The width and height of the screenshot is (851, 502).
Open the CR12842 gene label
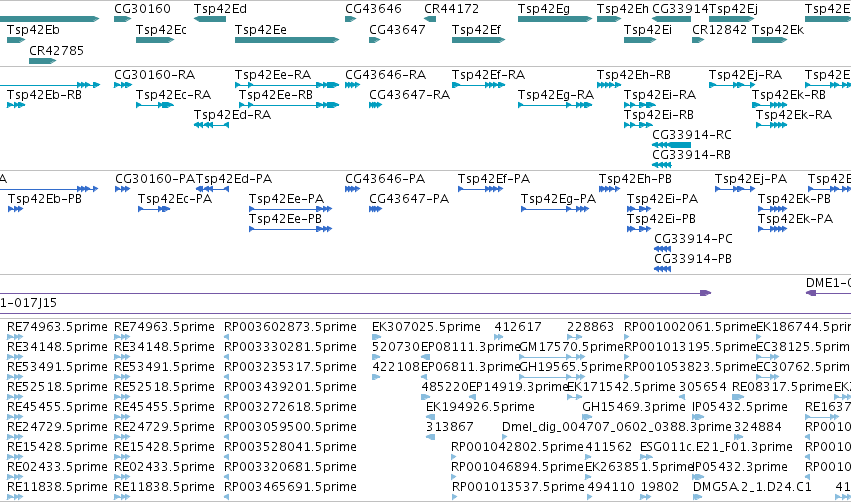tap(720, 30)
